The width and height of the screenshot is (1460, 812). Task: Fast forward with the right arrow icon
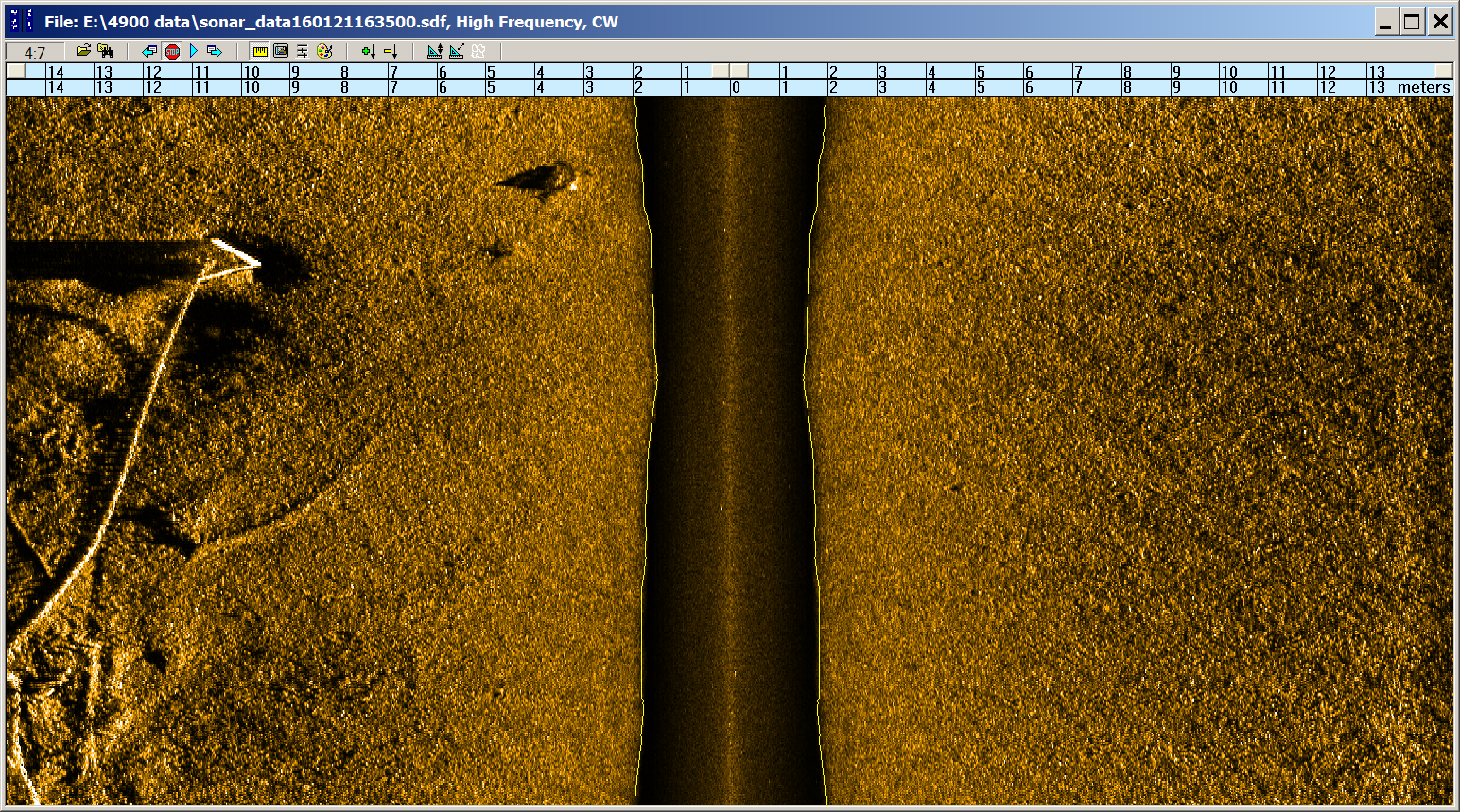tap(215, 51)
